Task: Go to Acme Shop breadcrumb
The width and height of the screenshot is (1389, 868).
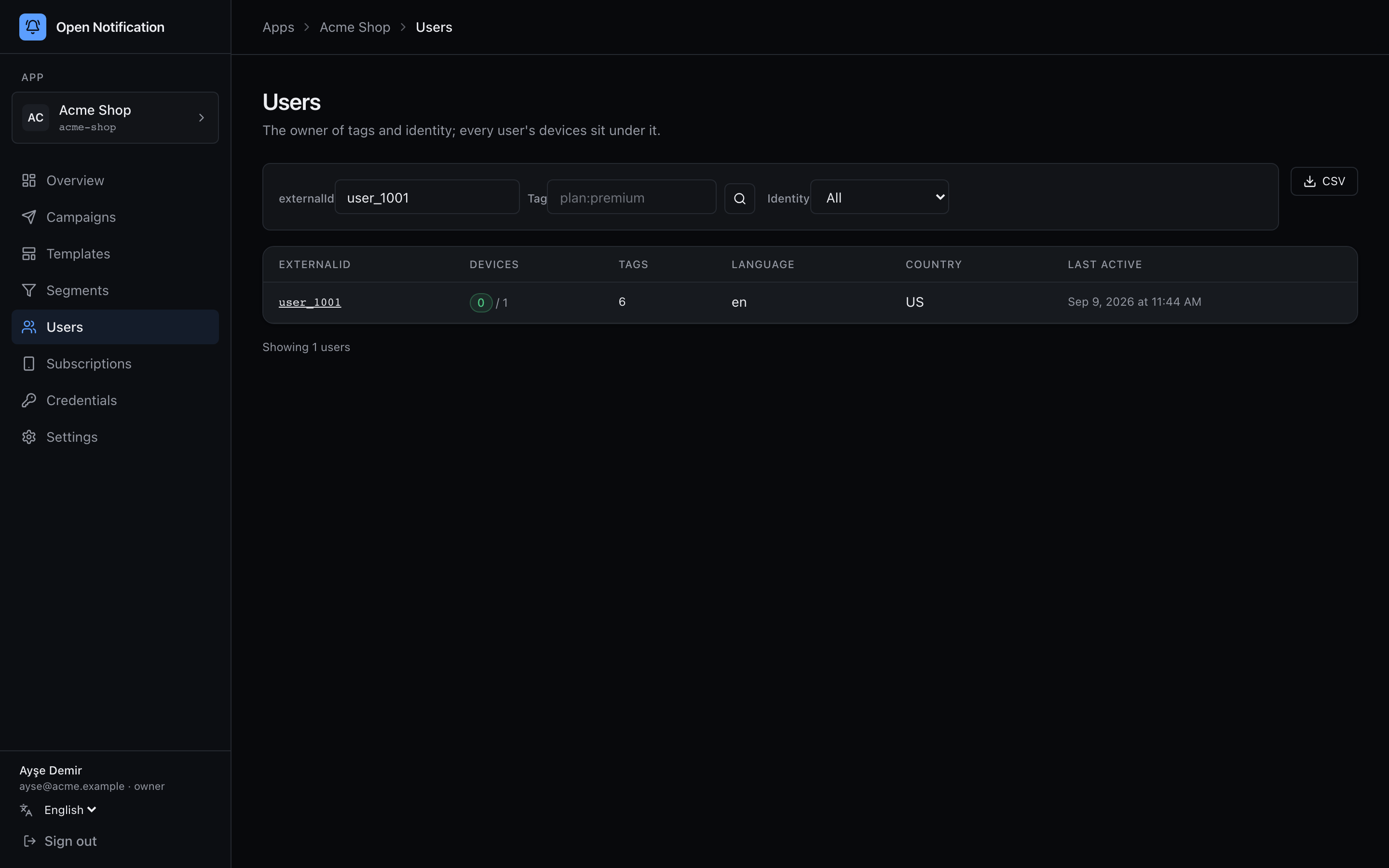Action: pyautogui.click(x=354, y=27)
